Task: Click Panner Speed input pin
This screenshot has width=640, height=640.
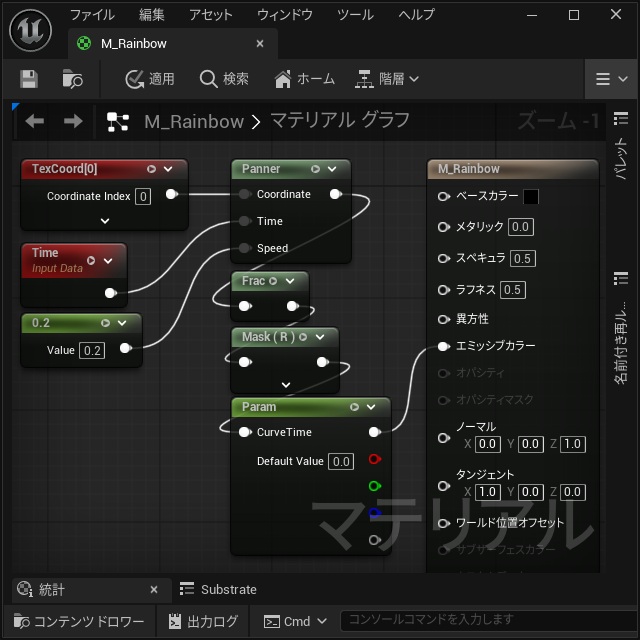Action: [244, 248]
